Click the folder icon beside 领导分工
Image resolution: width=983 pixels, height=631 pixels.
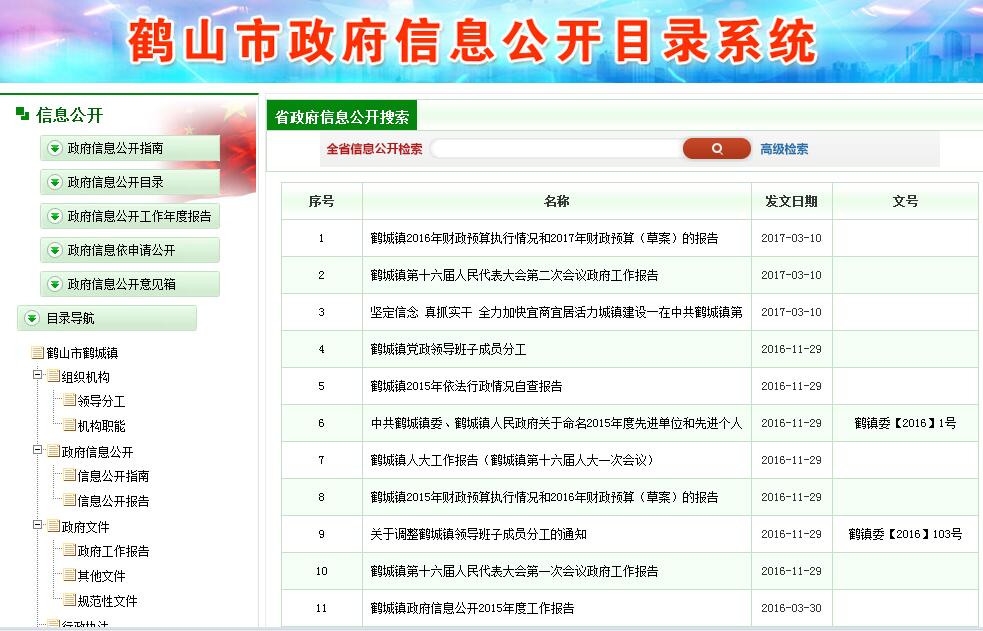click(69, 400)
